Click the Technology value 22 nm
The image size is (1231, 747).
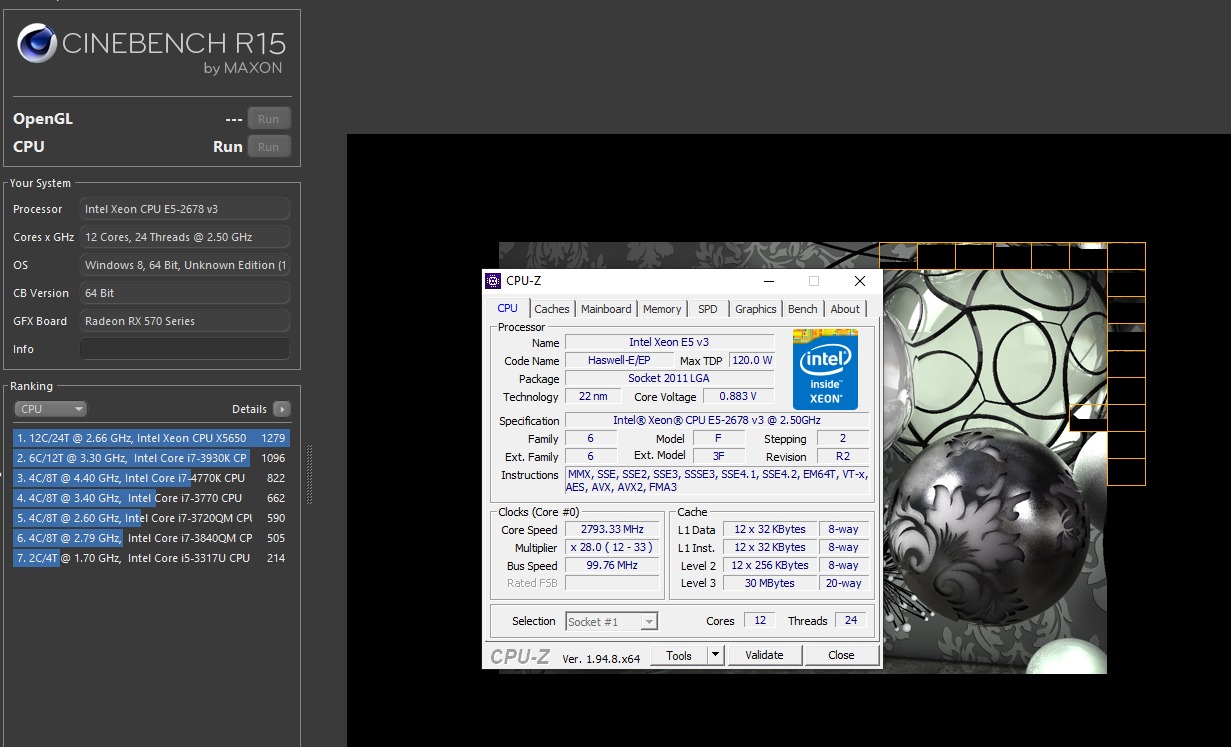592,396
